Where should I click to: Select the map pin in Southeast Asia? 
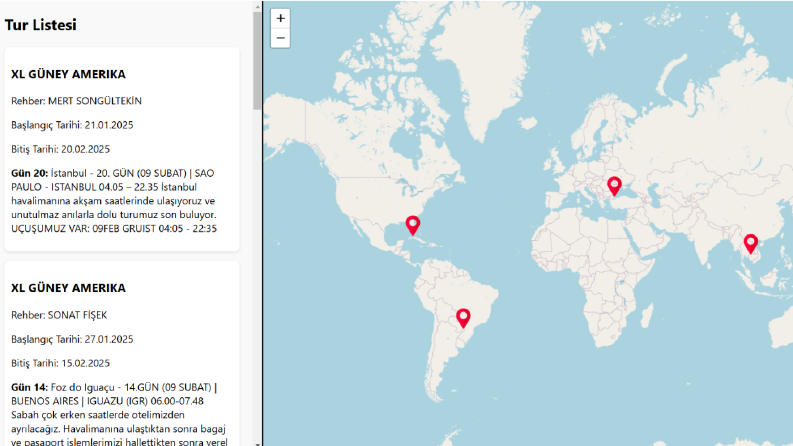click(x=751, y=244)
